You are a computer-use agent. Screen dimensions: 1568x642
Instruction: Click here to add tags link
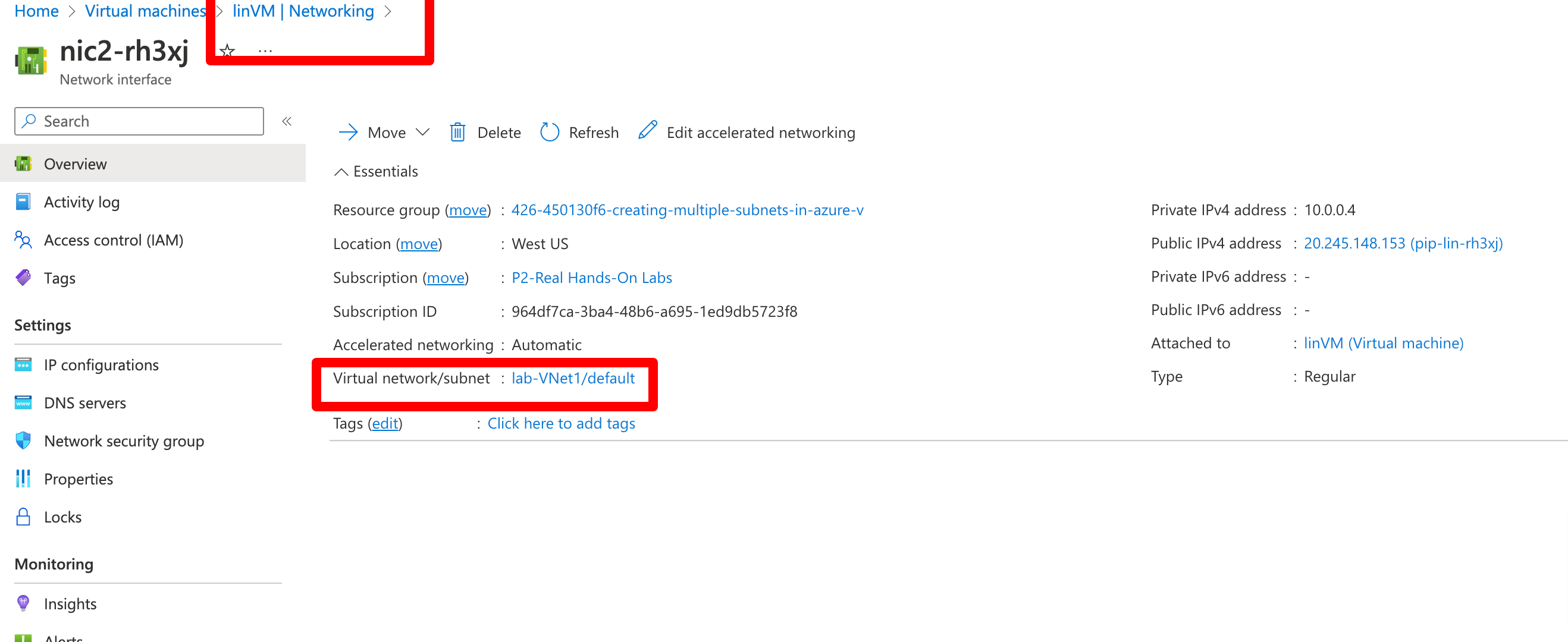point(561,423)
